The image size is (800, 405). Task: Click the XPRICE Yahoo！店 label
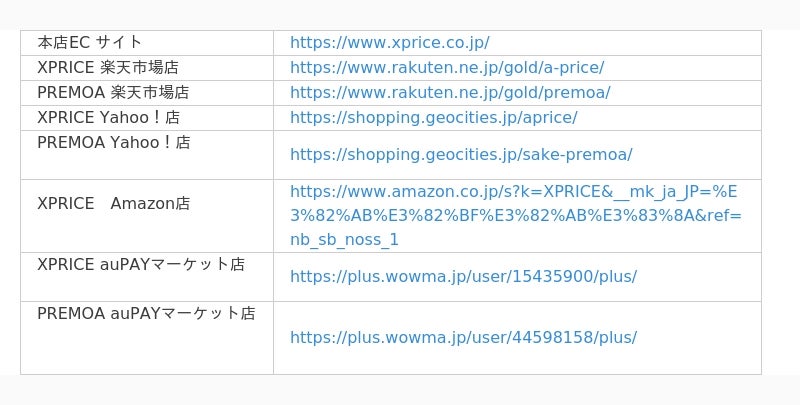coord(109,117)
